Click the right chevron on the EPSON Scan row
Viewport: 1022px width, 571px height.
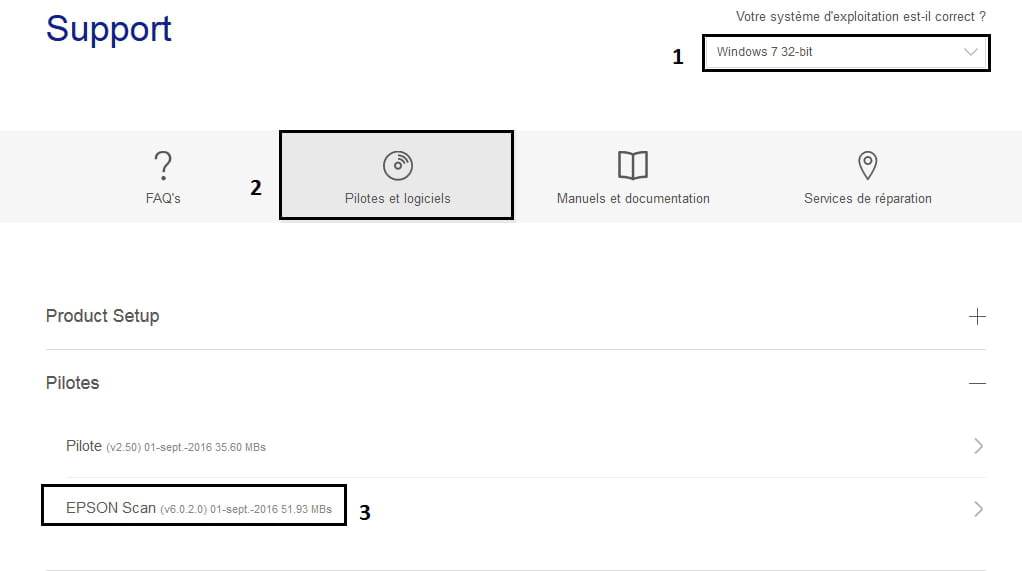978,509
